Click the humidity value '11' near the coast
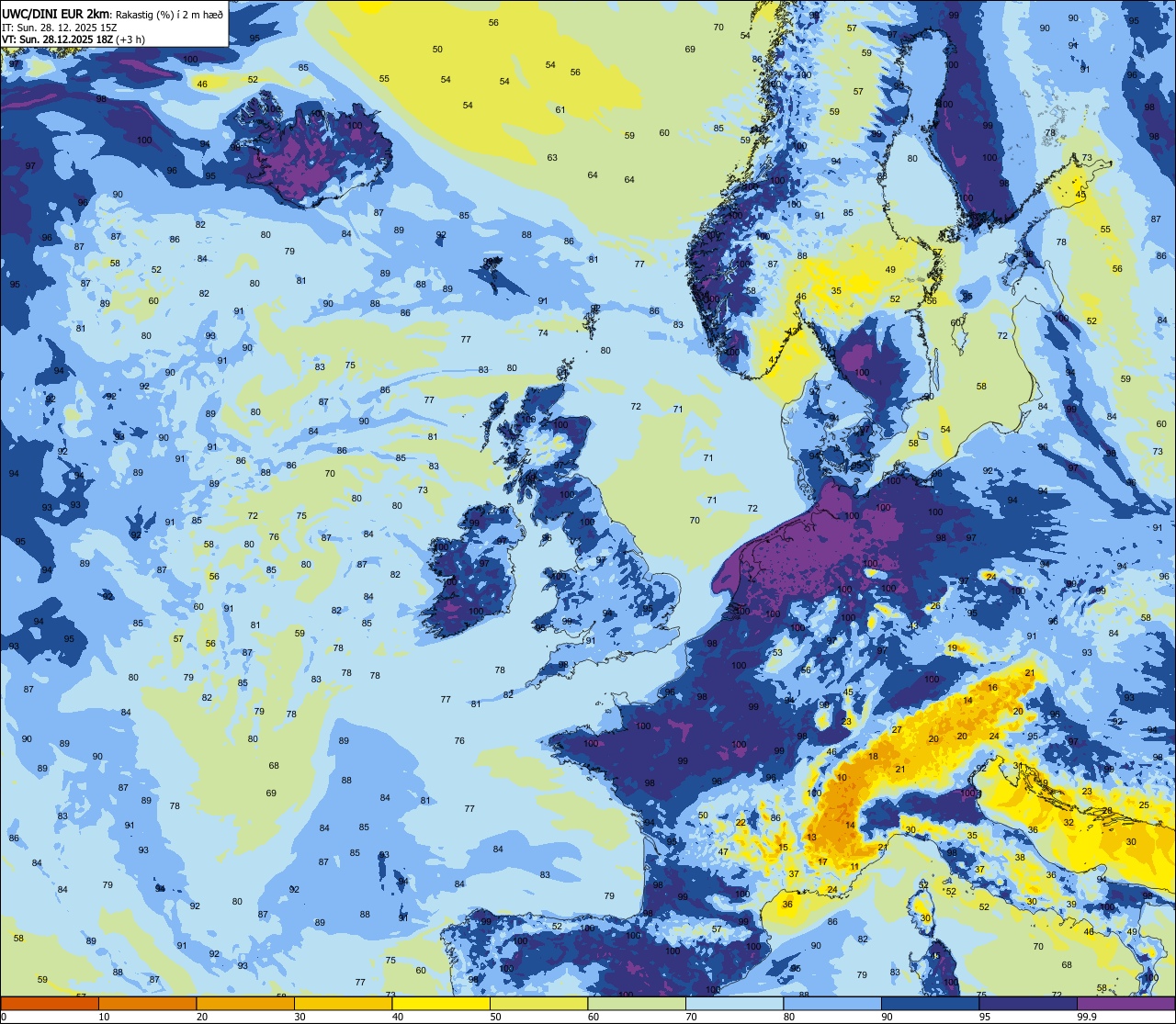Image resolution: width=1176 pixels, height=1024 pixels. click(854, 866)
